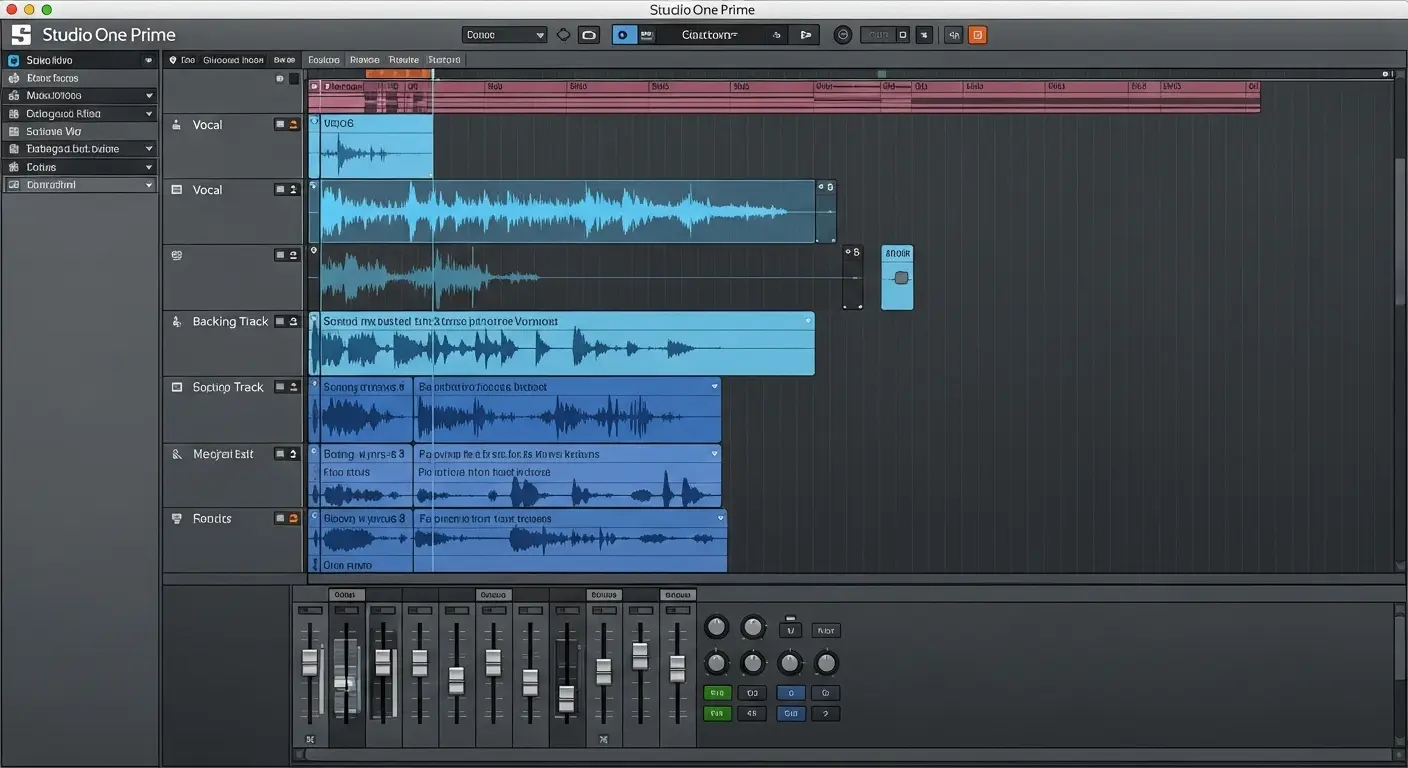Select the Etane facres sidebar row
Screen dimensions: 1408x768
[80, 78]
